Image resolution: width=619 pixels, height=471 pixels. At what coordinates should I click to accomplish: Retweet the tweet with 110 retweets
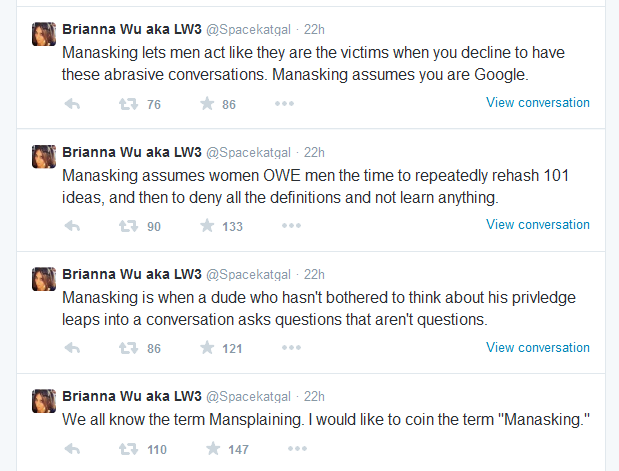click(128, 449)
